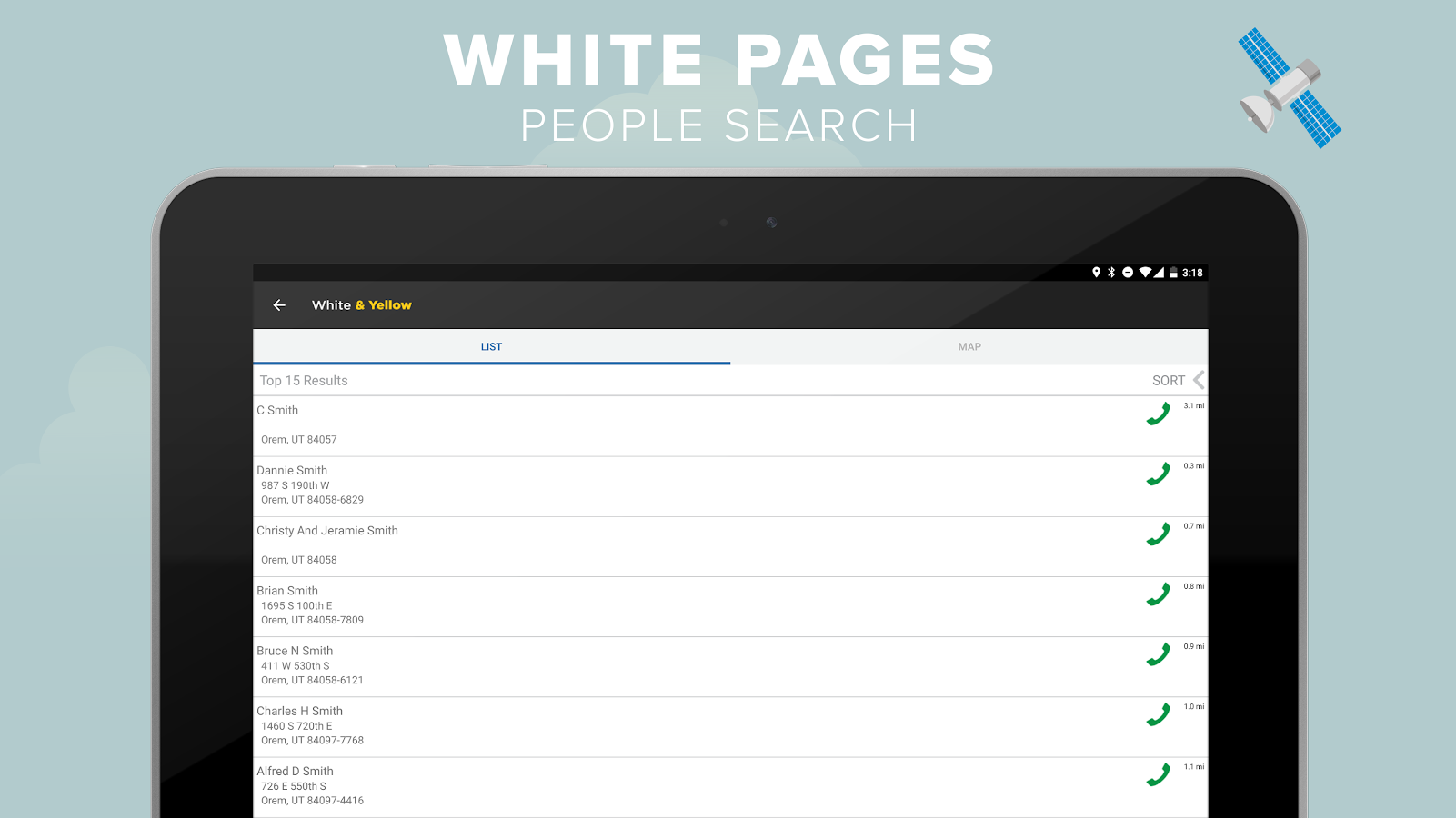Tap the 1.1 mi distance label
The height and width of the screenshot is (818, 1456).
click(x=1194, y=767)
